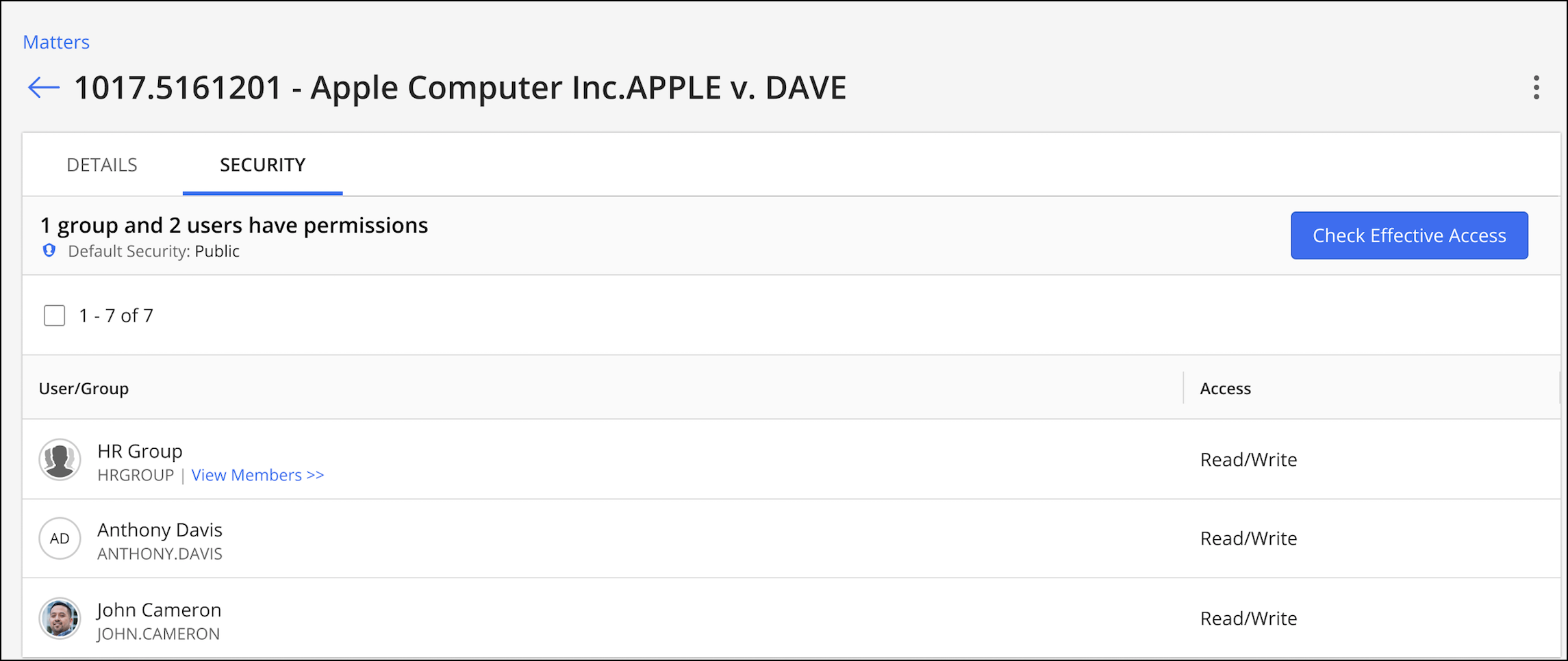Switch to the DETAILS tab

coord(102,165)
